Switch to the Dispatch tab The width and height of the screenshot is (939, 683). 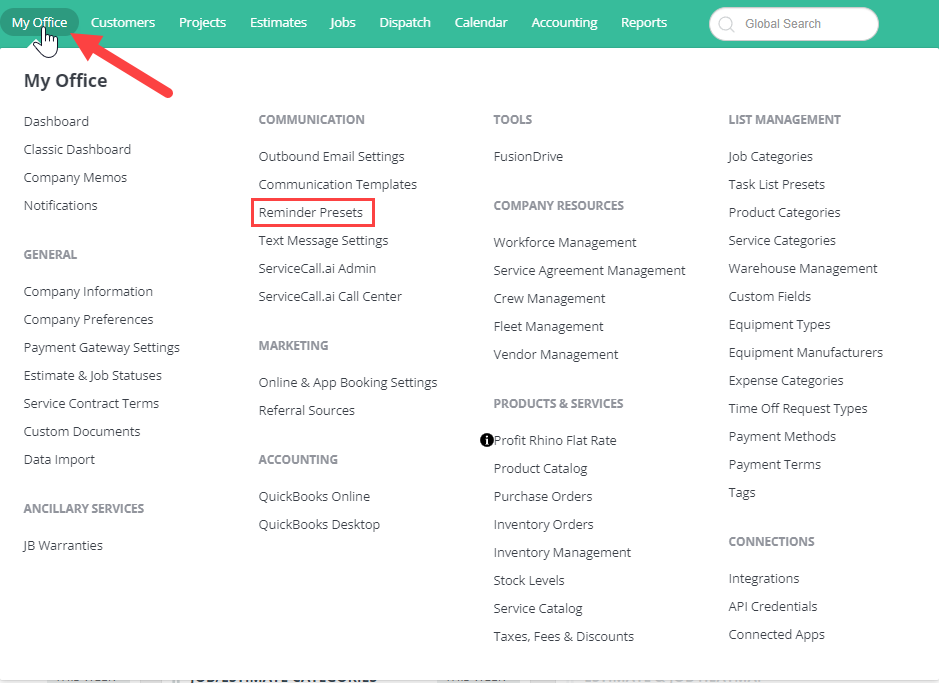coord(405,22)
